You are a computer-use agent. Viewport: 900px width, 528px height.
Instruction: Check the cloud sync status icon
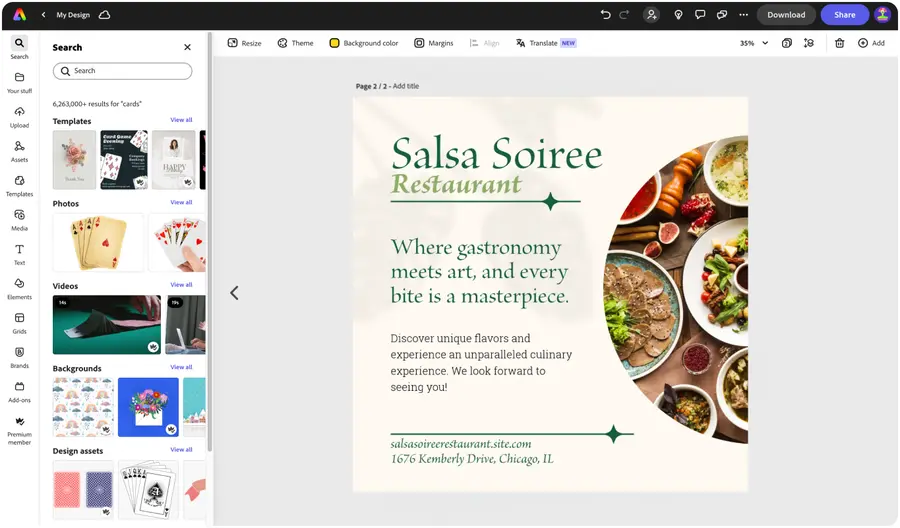click(x=104, y=15)
